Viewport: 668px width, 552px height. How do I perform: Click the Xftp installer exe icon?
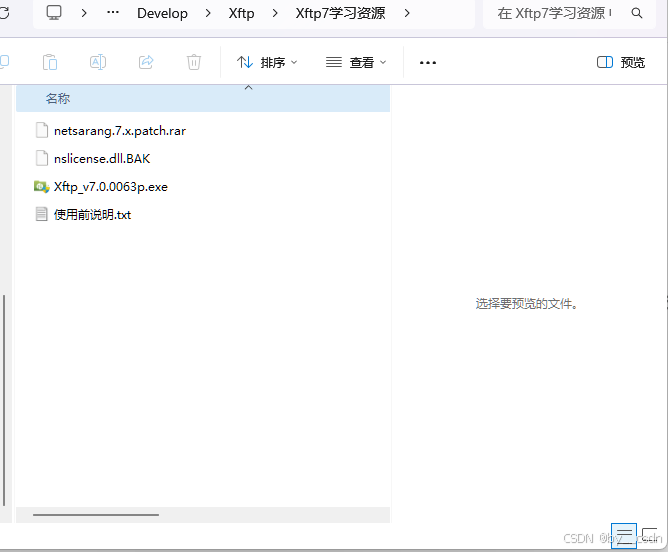[x=41, y=187]
